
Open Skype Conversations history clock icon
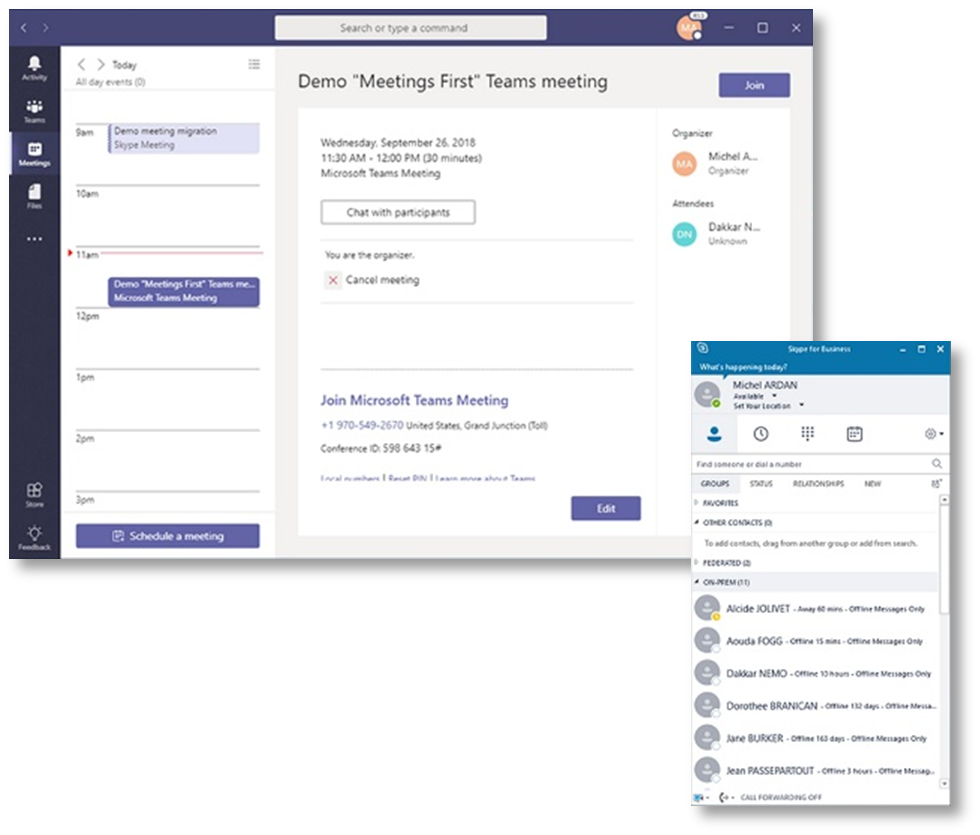click(761, 434)
